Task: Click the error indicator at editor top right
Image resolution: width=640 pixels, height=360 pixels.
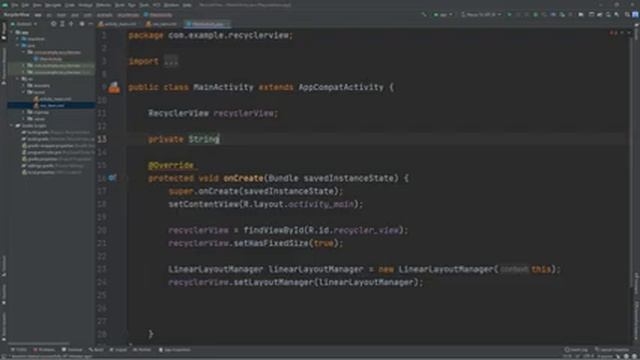Action: point(613,33)
